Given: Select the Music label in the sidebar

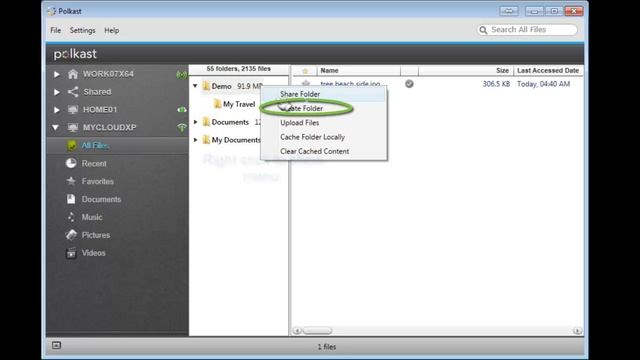Looking at the screenshot, I should tap(92, 217).
